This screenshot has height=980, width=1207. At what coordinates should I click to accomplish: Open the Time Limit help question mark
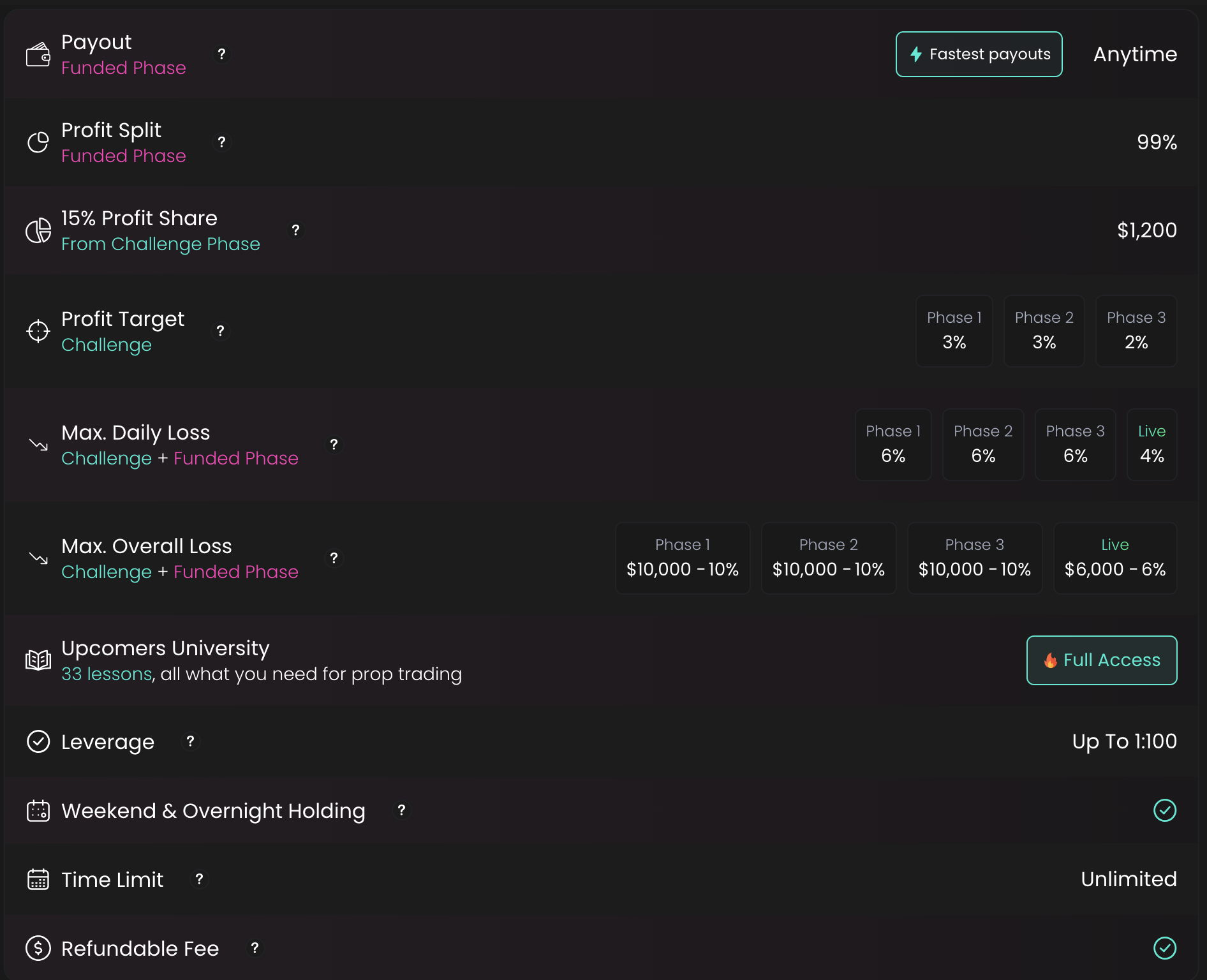(199, 879)
